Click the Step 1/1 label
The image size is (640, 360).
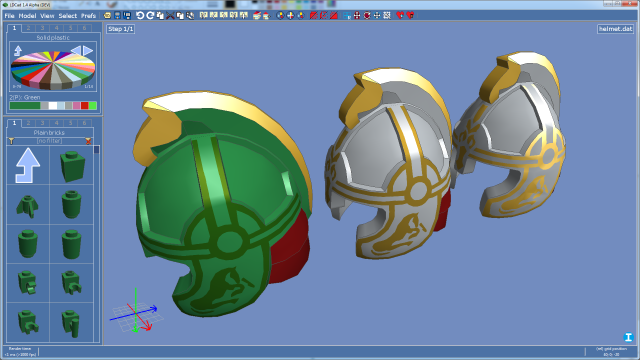coord(120,29)
